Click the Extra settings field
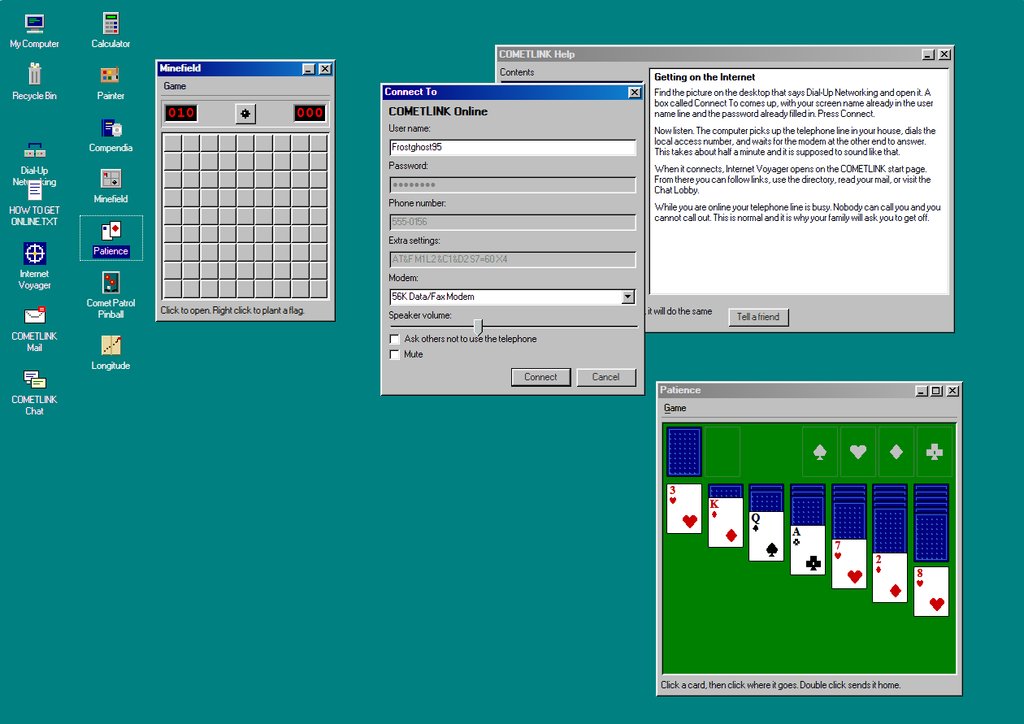The width and height of the screenshot is (1024, 724). click(x=512, y=259)
